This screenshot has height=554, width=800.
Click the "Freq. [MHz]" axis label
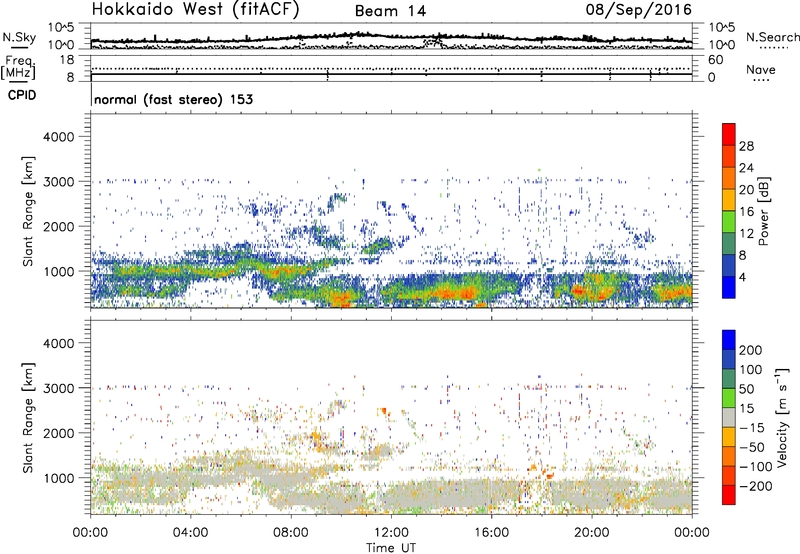(18, 68)
